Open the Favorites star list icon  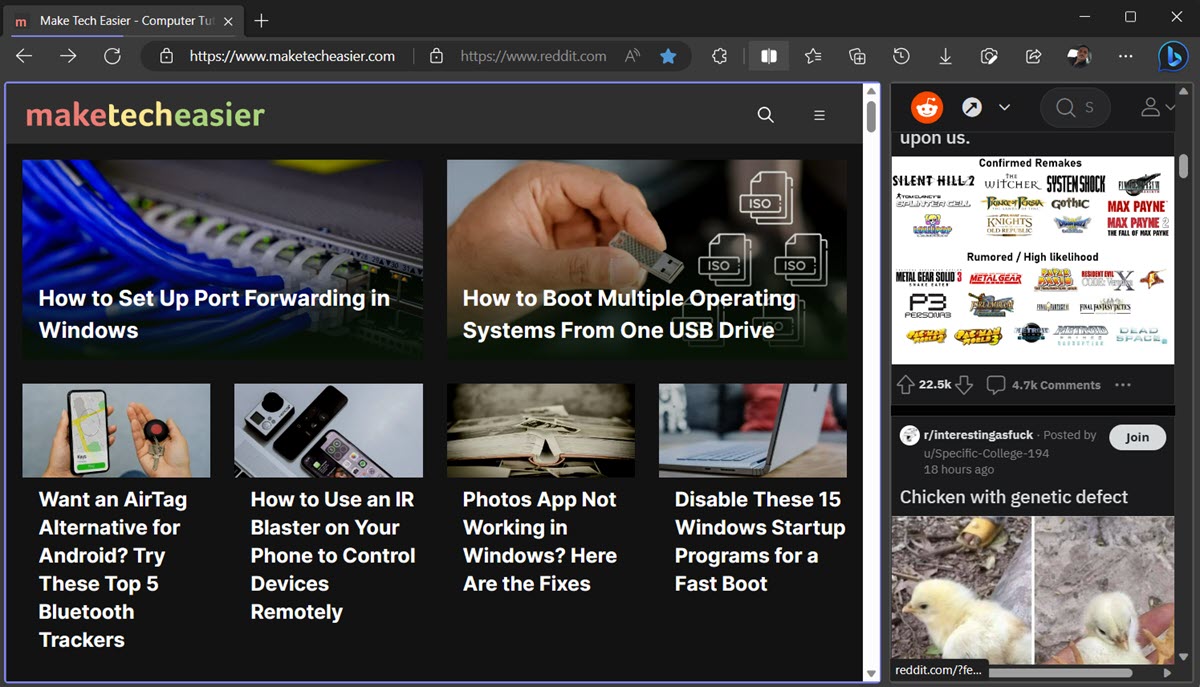click(813, 56)
